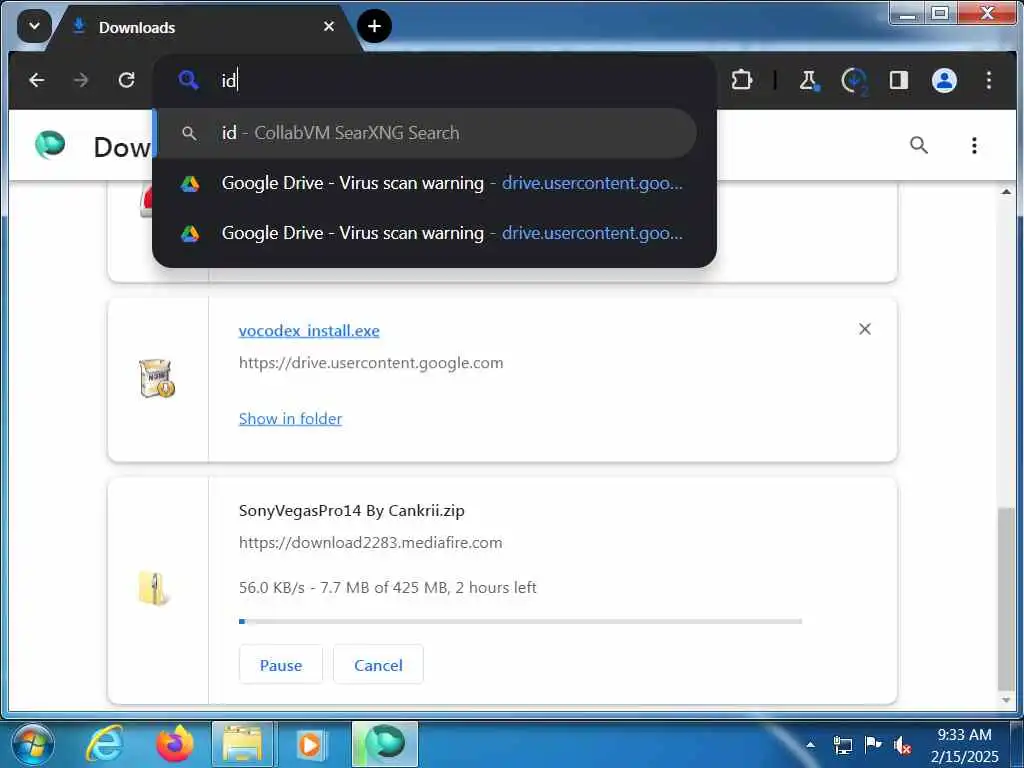Minimize the browser window

click(x=908, y=13)
